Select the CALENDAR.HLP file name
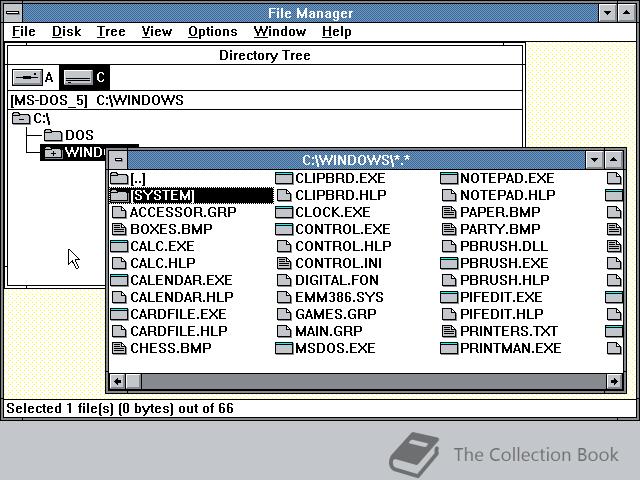The height and width of the screenshot is (480, 640). click(x=182, y=297)
